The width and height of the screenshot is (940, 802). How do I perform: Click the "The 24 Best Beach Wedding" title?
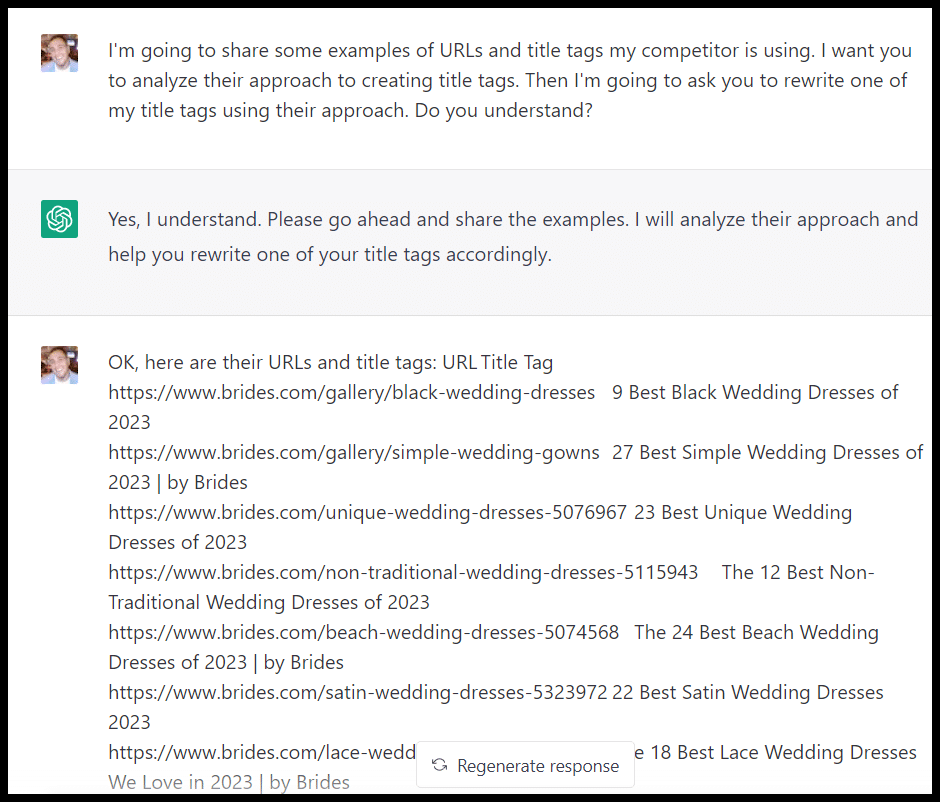pos(756,632)
